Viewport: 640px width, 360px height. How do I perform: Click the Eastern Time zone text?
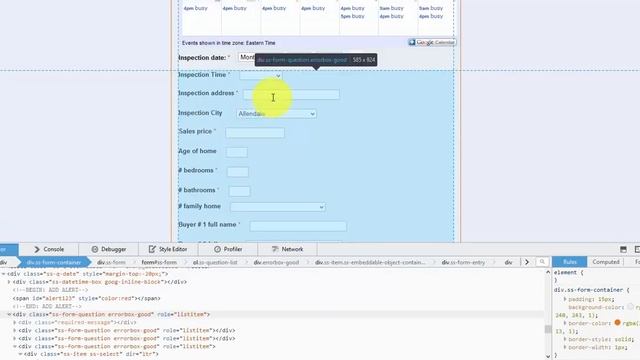pyautogui.click(x=260, y=43)
